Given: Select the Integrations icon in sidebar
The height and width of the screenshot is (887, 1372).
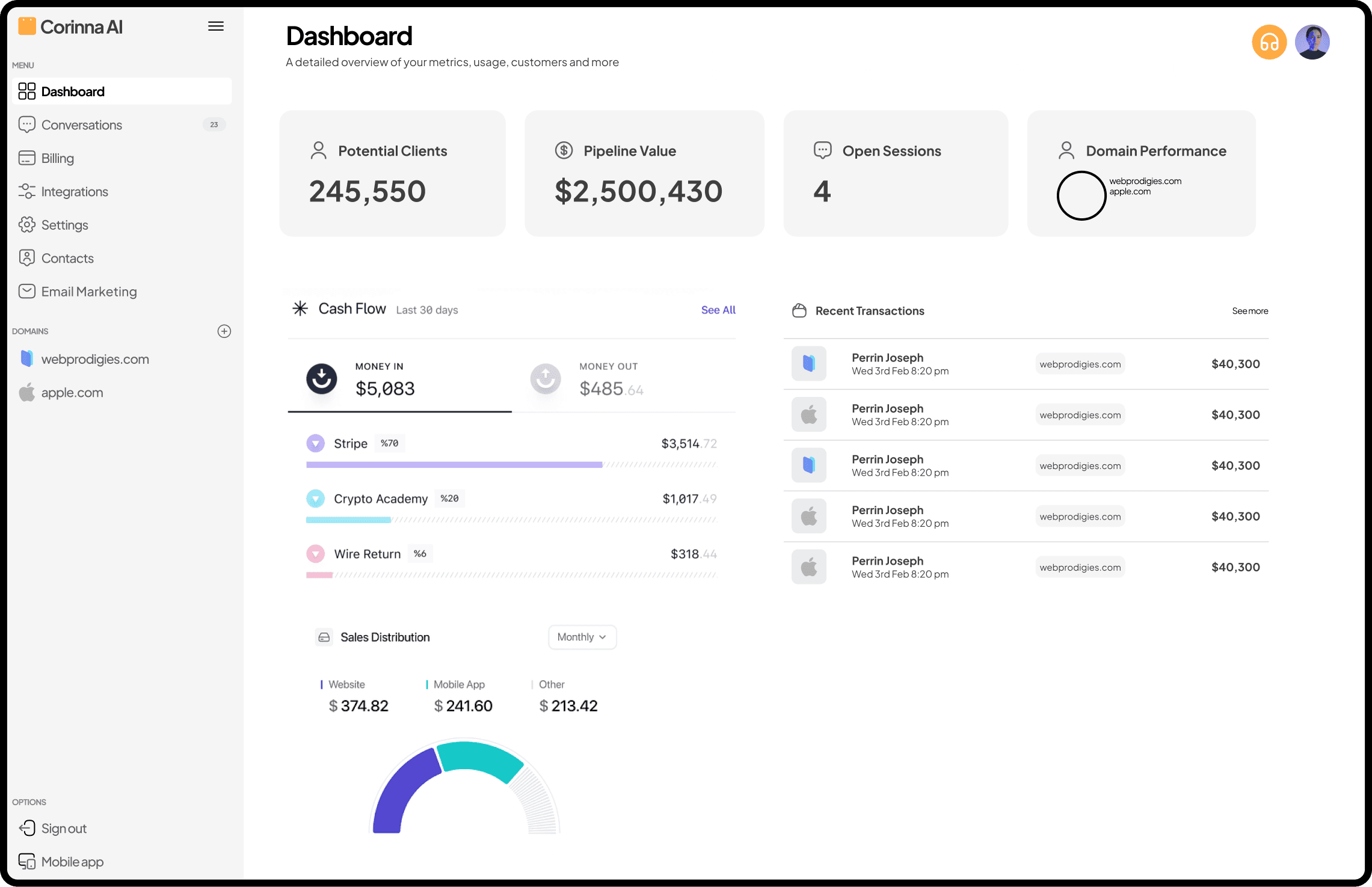Looking at the screenshot, I should tap(27, 191).
